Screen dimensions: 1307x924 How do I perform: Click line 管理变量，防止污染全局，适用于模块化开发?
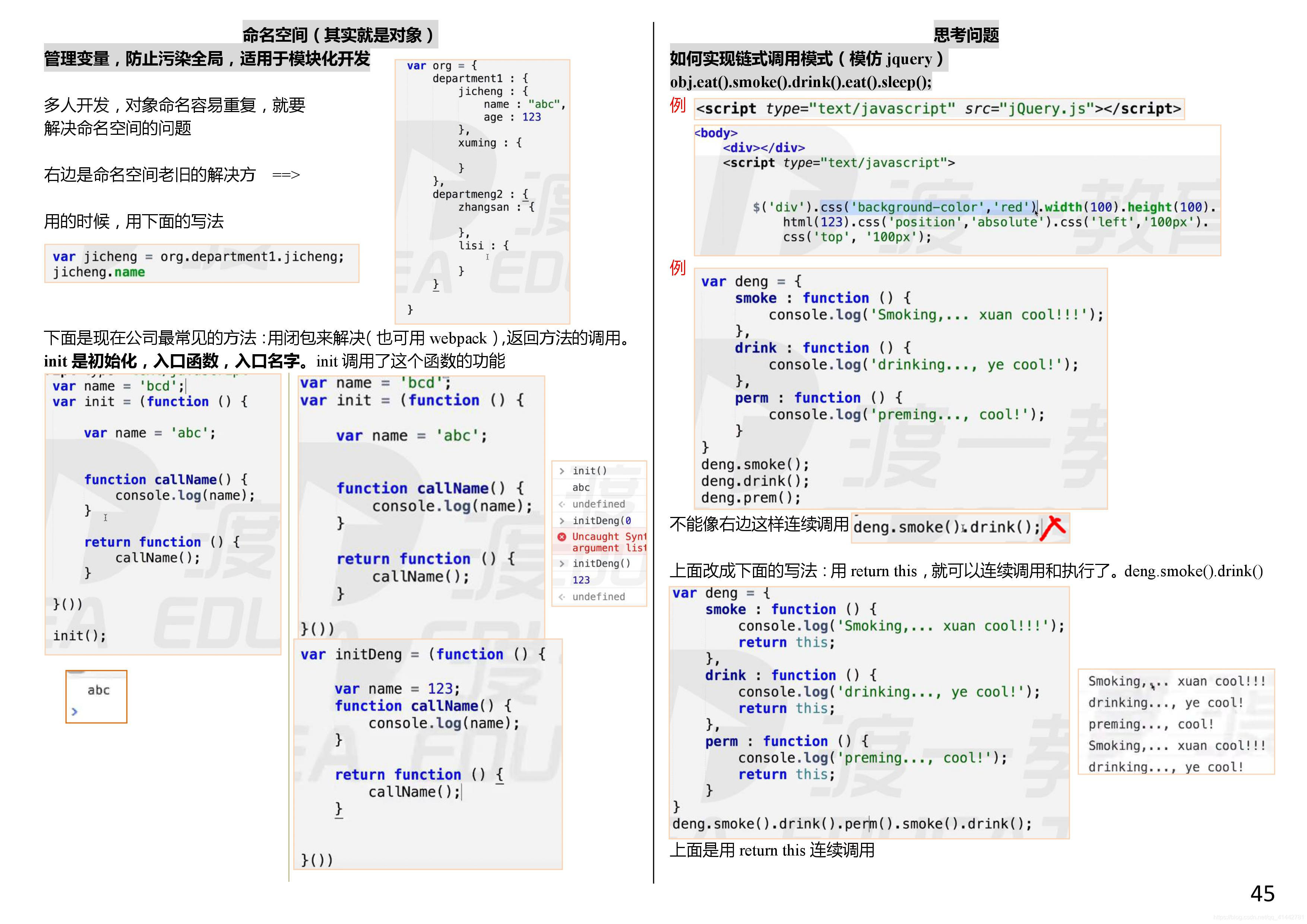207,58
